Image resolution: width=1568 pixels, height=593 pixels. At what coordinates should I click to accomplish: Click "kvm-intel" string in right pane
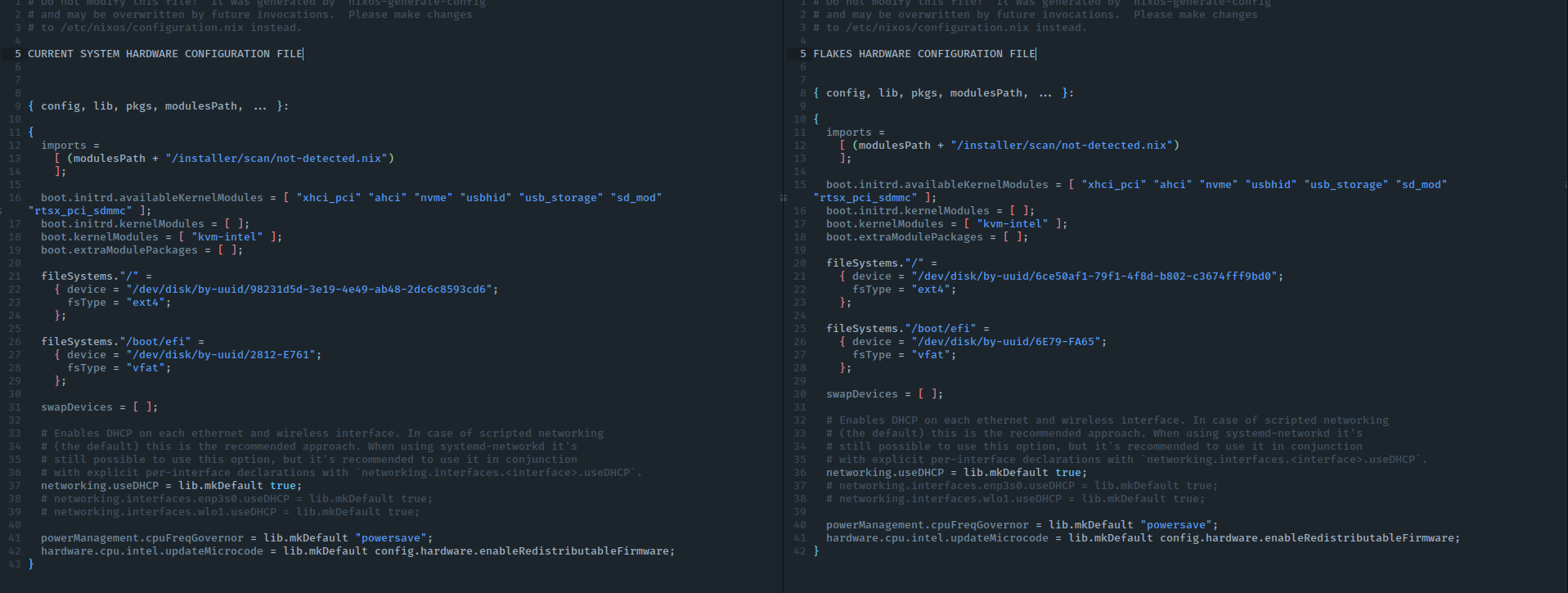[1013, 224]
